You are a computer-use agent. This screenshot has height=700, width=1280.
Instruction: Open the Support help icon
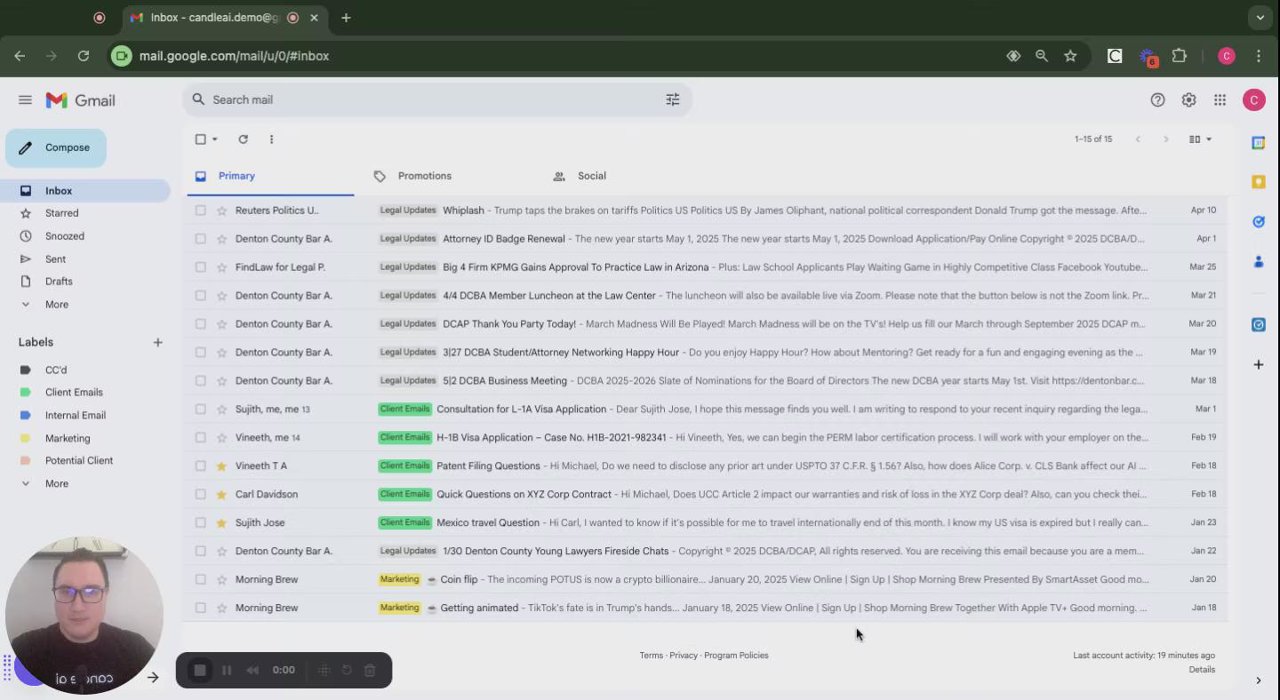[1158, 100]
